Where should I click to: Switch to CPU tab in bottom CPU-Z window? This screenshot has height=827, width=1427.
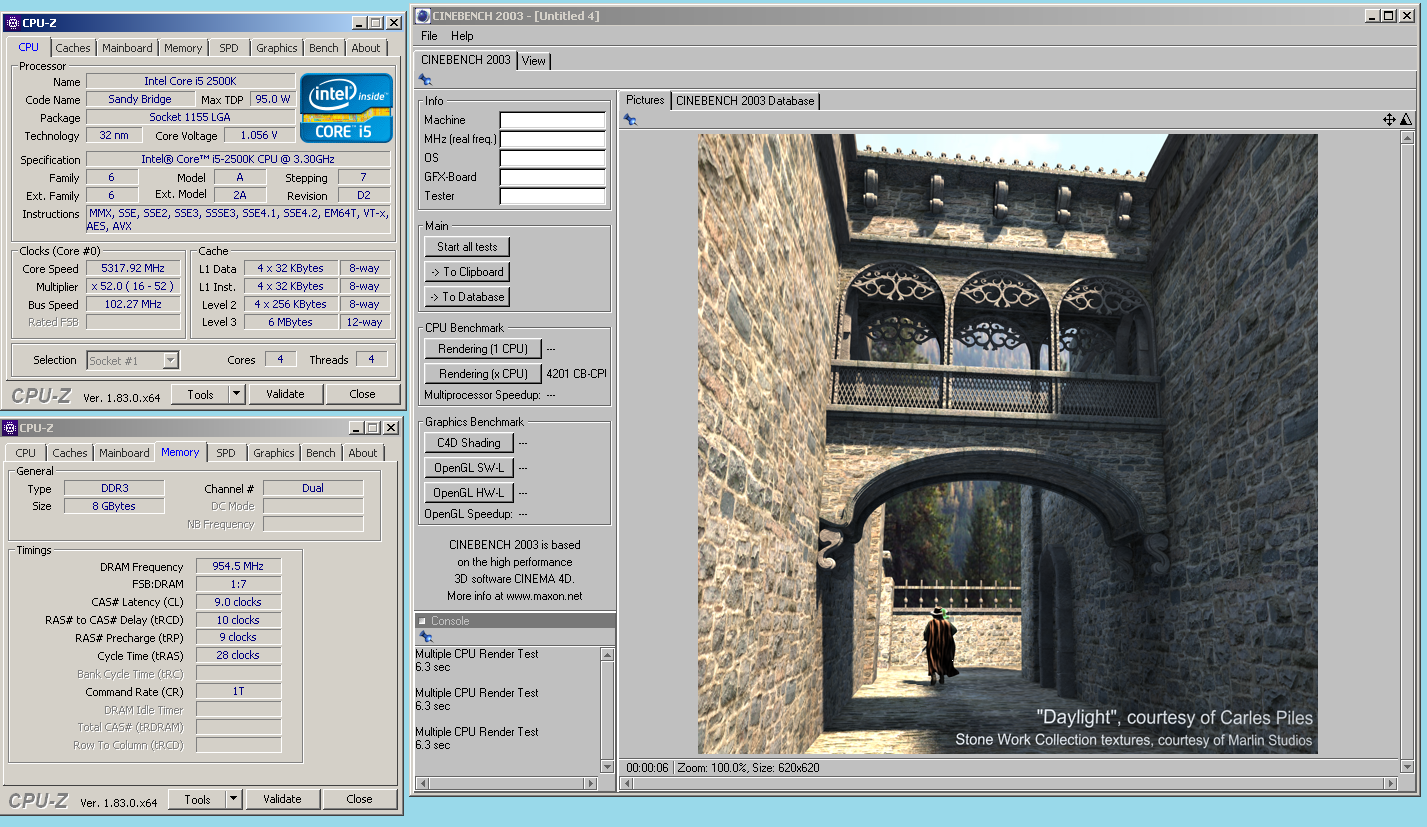(x=26, y=453)
